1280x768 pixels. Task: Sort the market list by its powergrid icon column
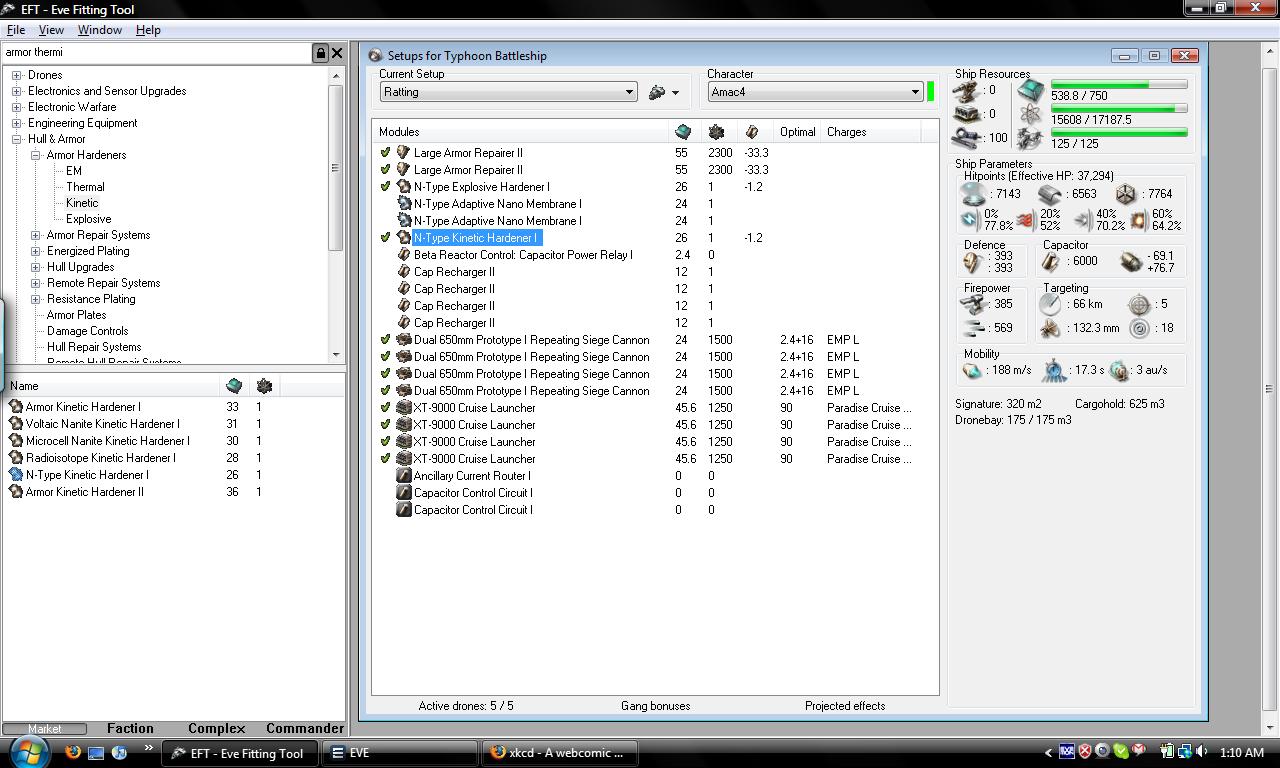pos(264,386)
